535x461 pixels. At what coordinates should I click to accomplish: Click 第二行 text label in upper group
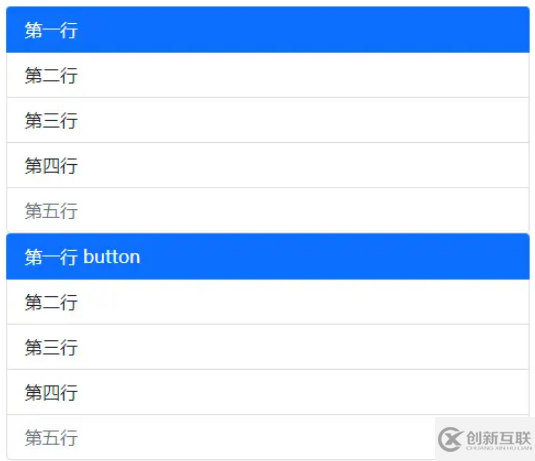[x=51, y=75]
